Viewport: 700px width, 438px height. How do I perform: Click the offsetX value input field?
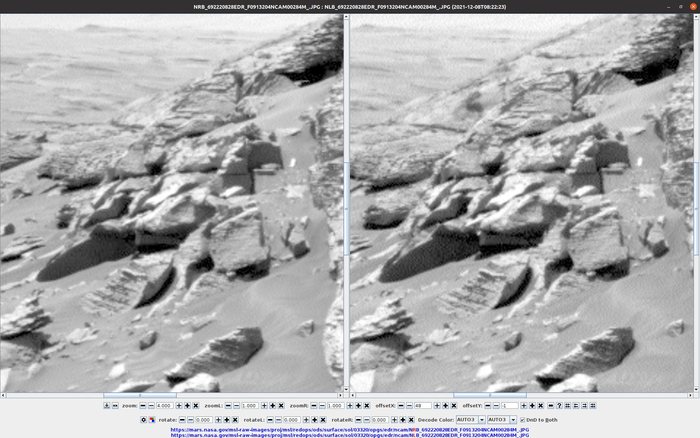click(423, 406)
